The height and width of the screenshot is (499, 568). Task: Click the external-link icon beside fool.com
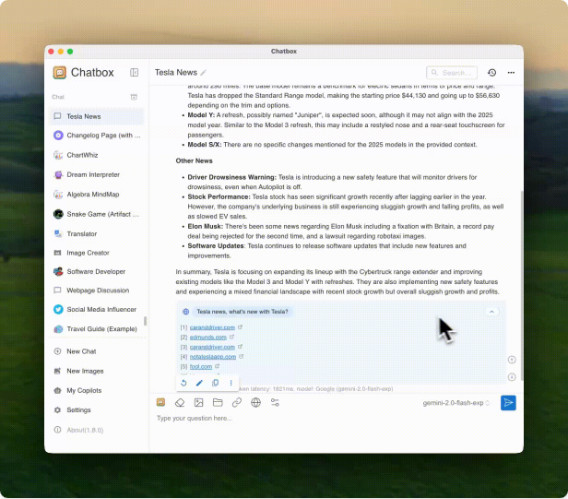pyautogui.click(x=217, y=366)
